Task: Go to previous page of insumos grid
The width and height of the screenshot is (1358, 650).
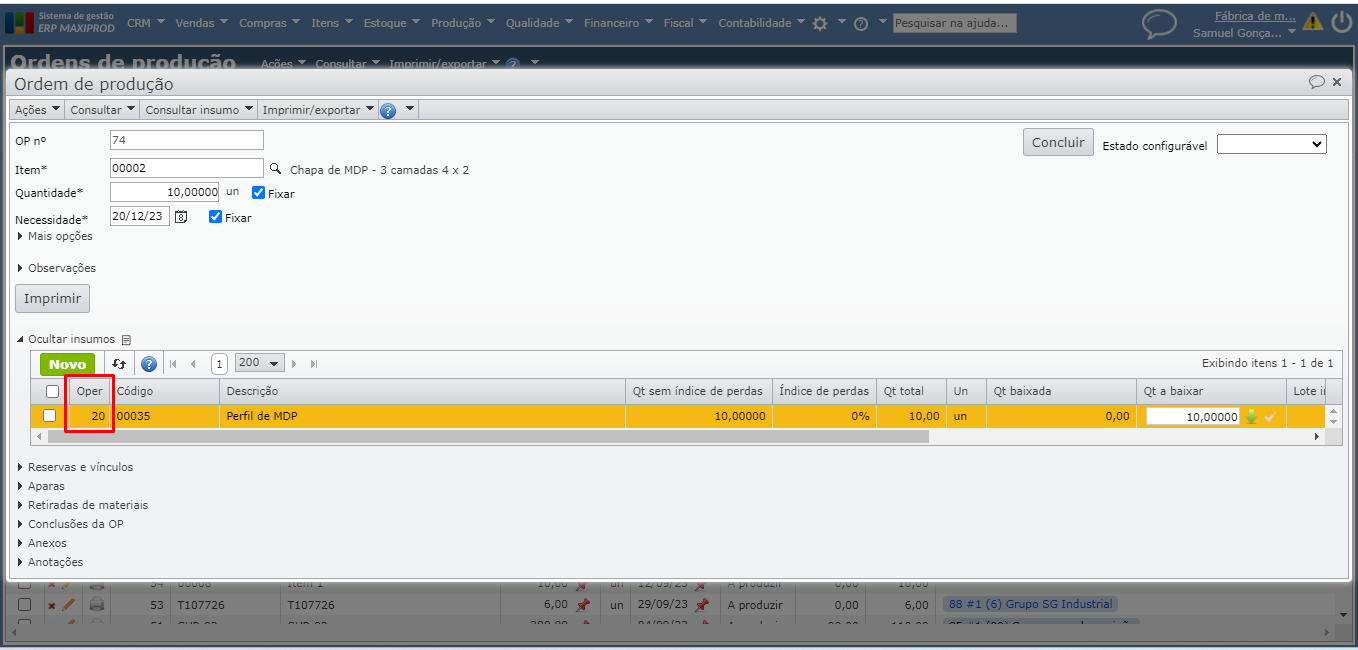Action: (x=193, y=364)
